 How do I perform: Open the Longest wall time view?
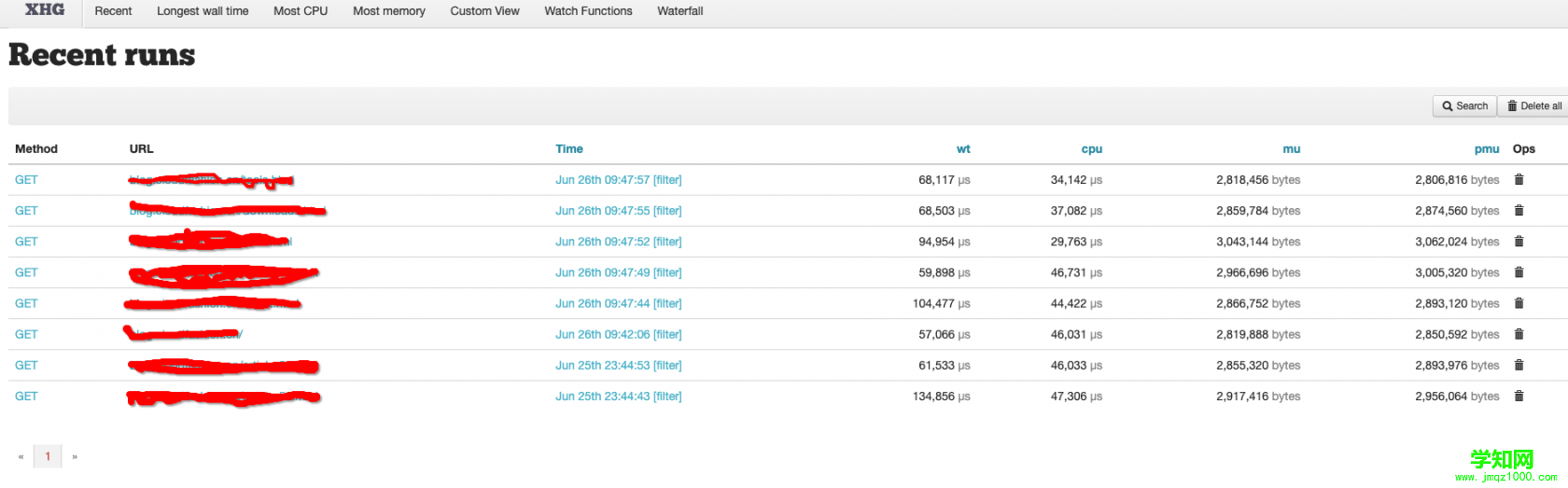point(203,11)
